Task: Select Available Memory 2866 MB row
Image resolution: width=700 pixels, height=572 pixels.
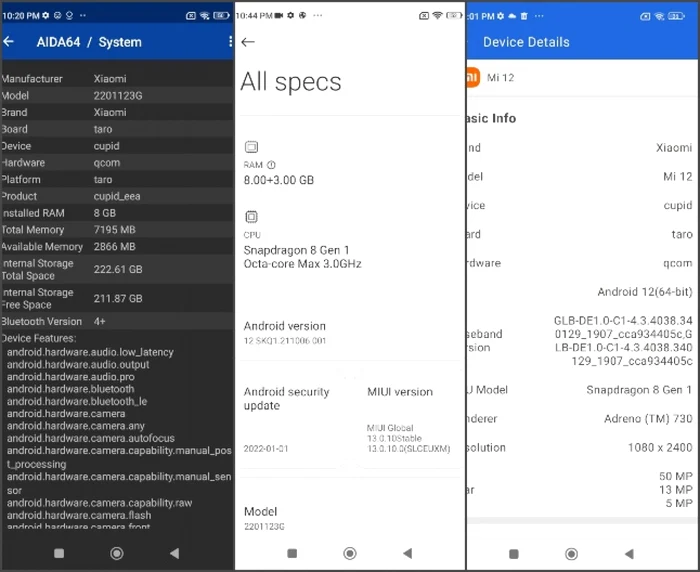Action: tap(117, 246)
